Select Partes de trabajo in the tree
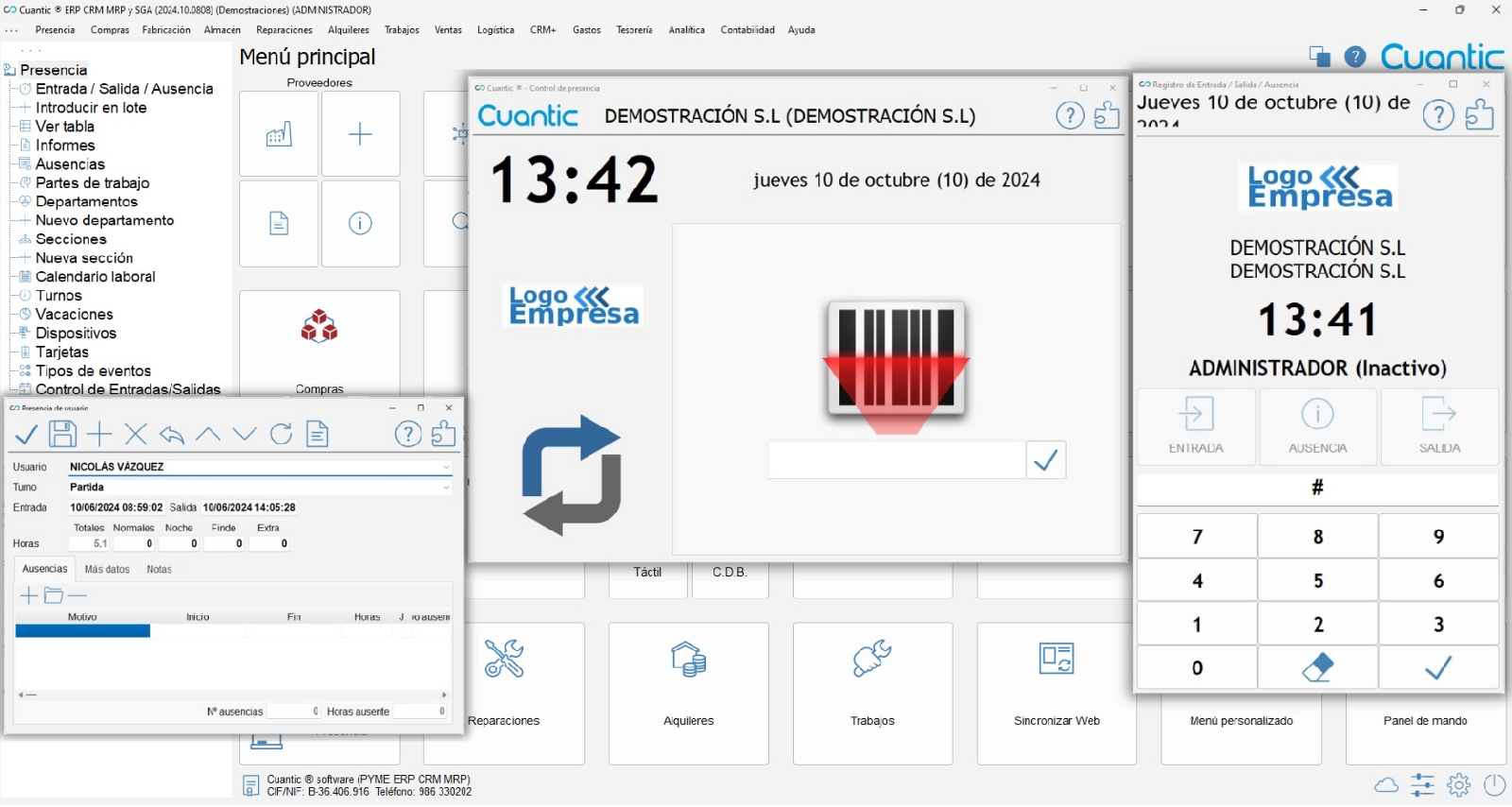This screenshot has width=1512, height=807. tap(93, 182)
